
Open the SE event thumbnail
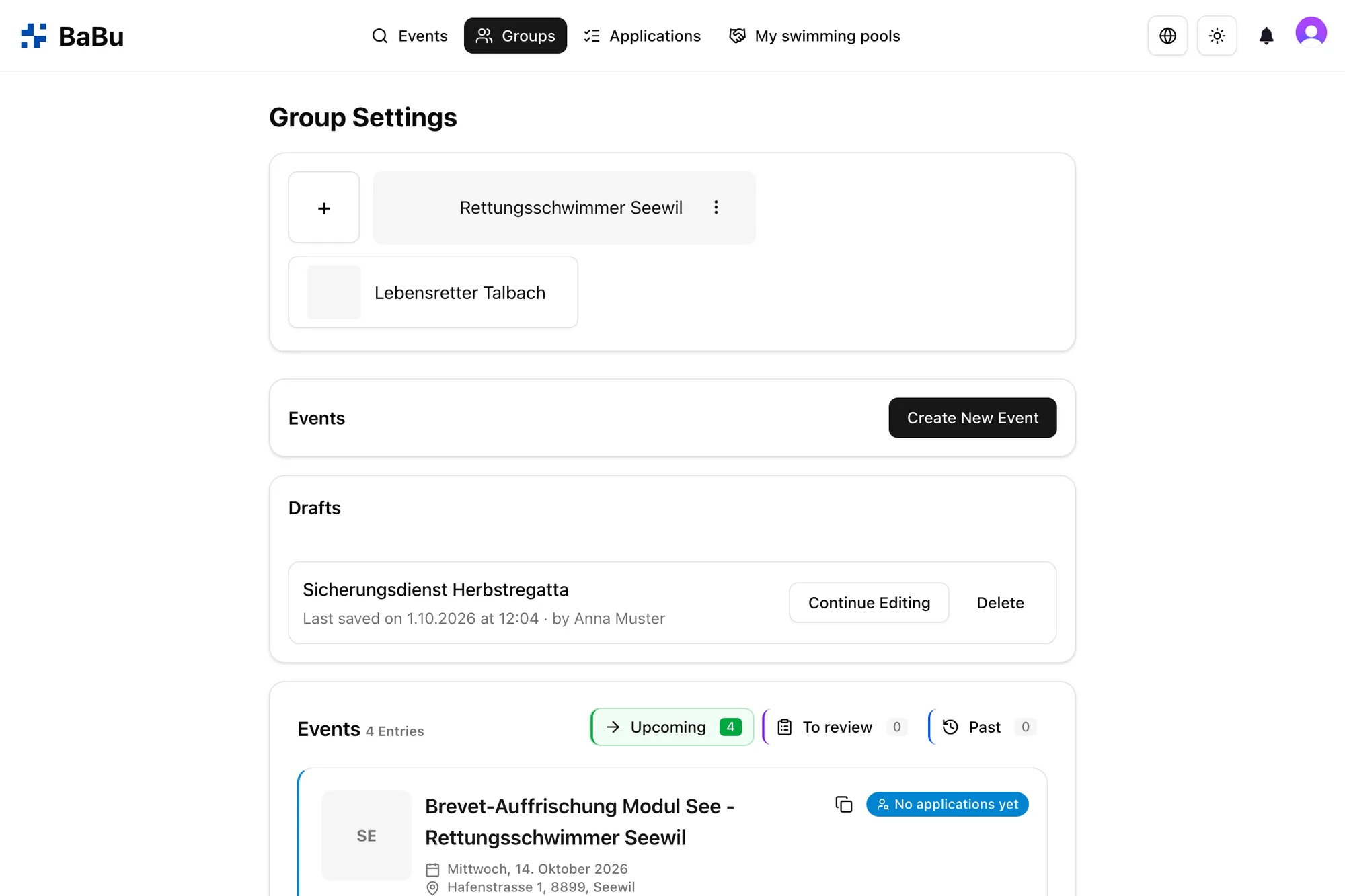click(367, 836)
